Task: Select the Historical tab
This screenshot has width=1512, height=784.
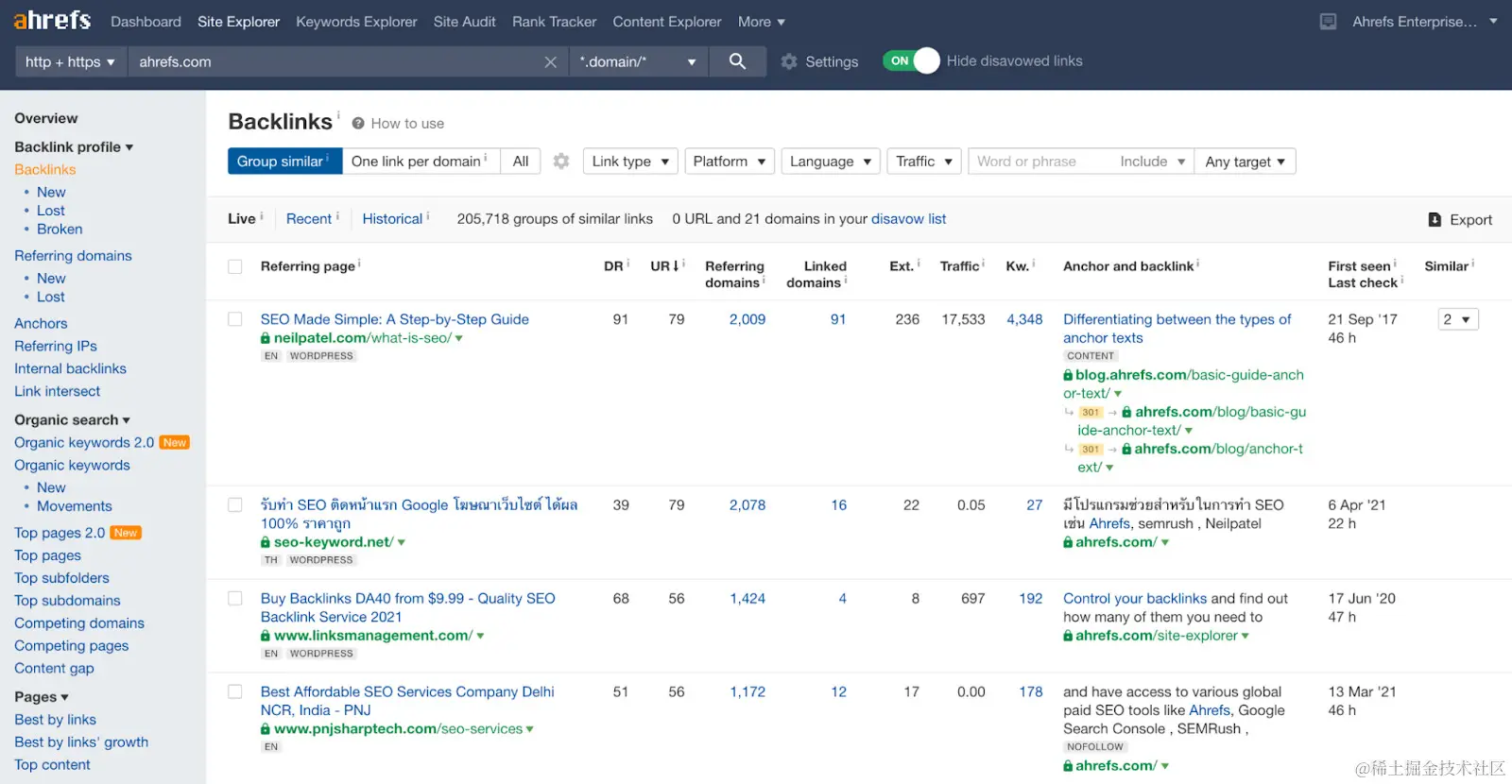Action: [x=392, y=219]
